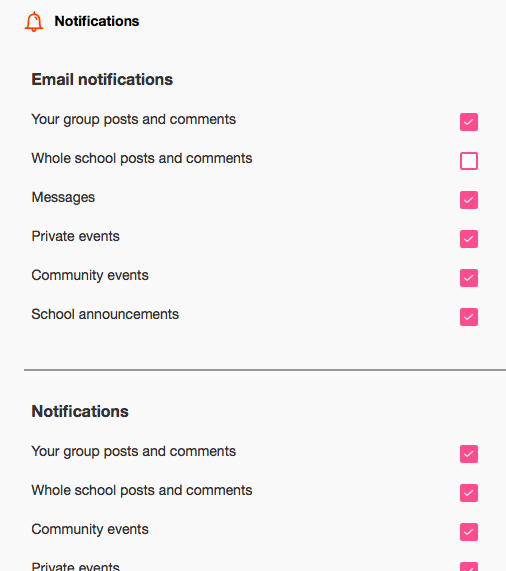Click the 'School announcements' label text
The image size is (506, 571).
coord(105,314)
